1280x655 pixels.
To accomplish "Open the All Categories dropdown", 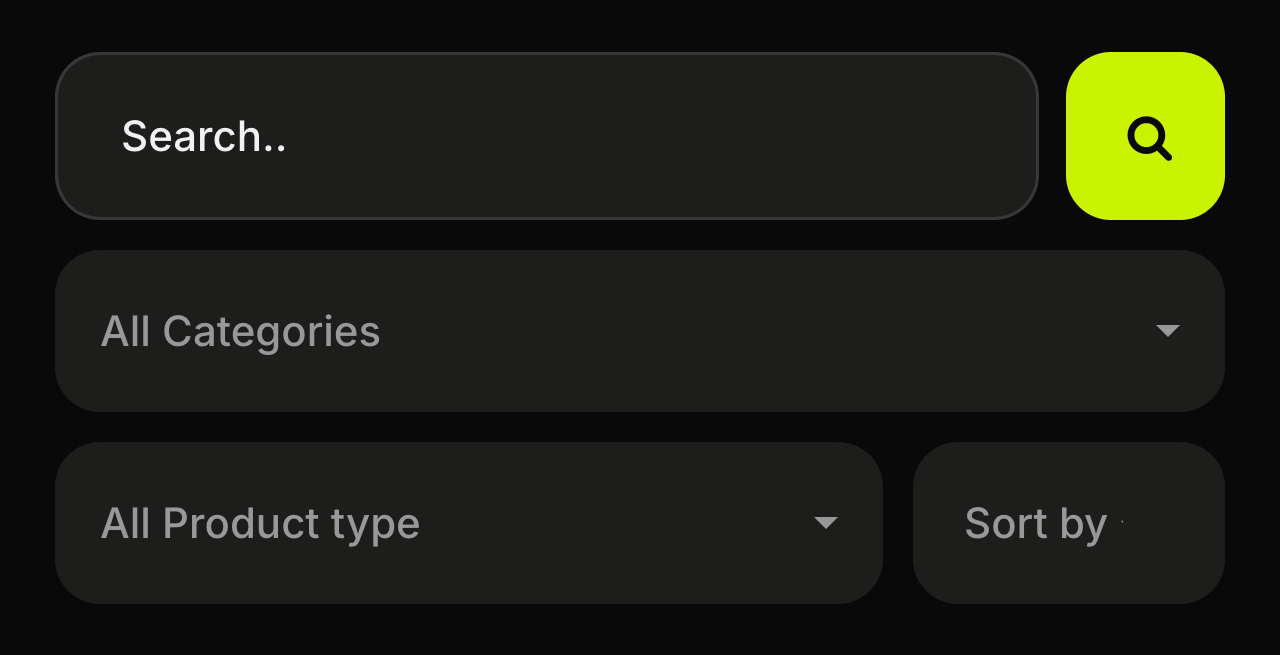I will click(x=640, y=331).
